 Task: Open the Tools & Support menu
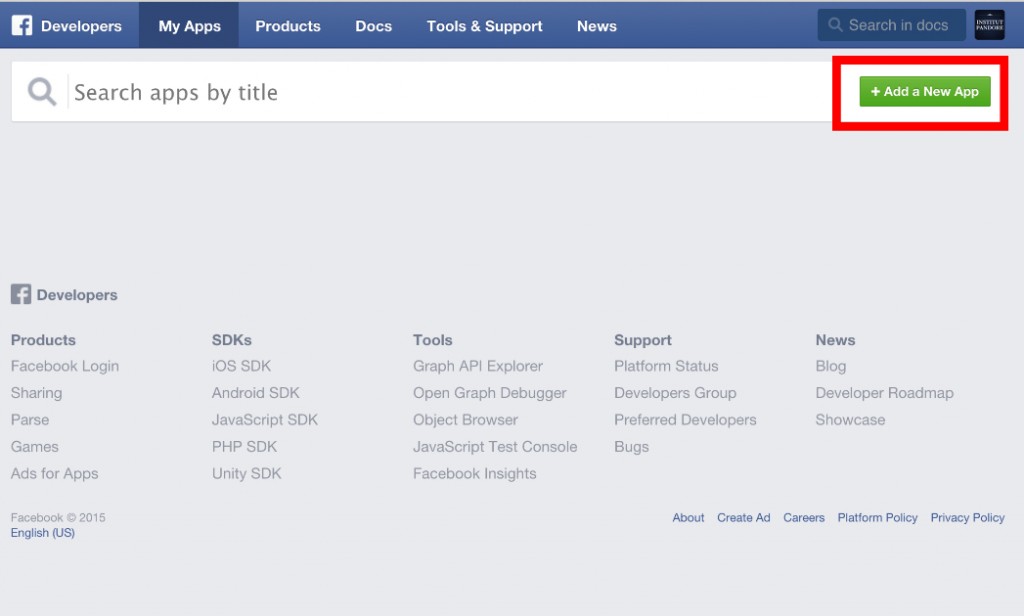pyautogui.click(x=485, y=26)
